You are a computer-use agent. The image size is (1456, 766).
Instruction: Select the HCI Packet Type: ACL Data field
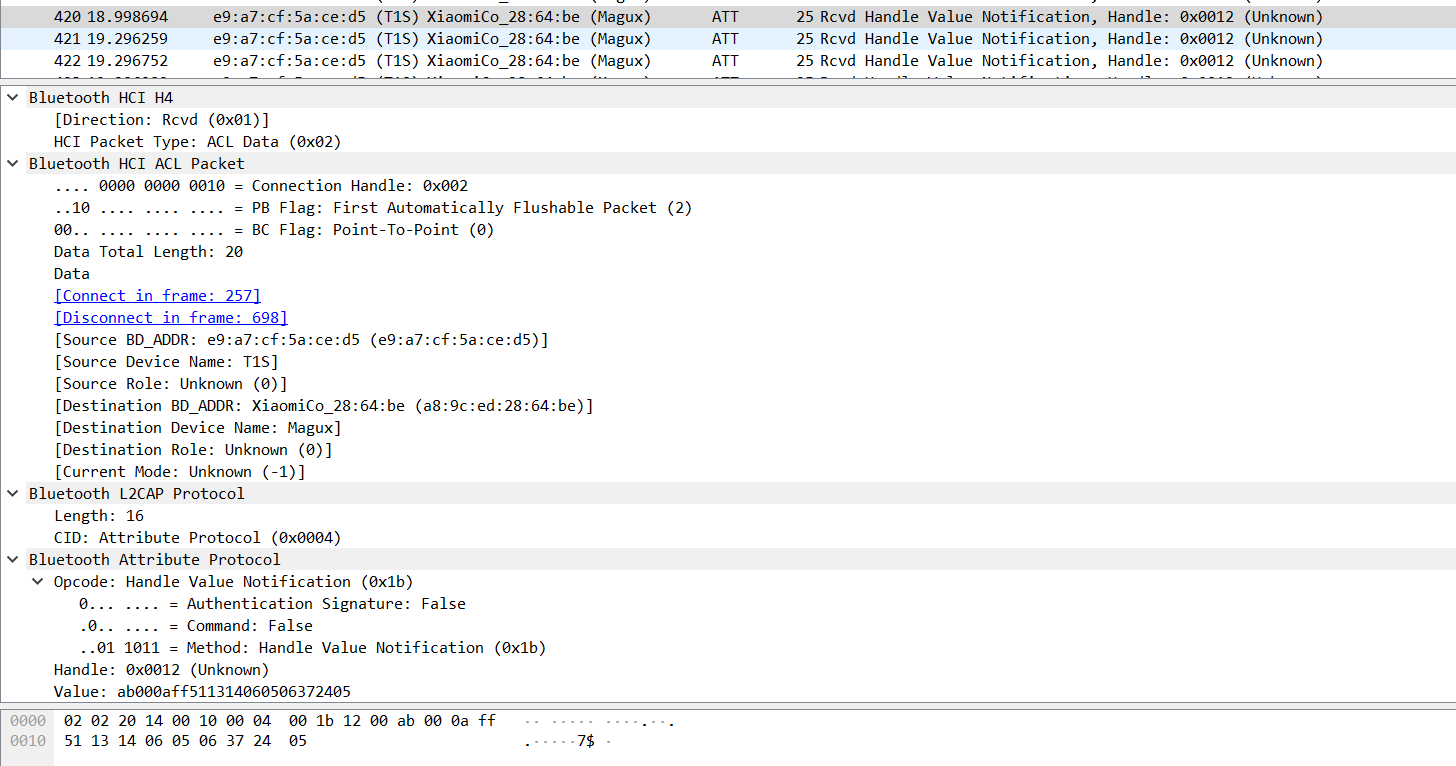(x=198, y=142)
